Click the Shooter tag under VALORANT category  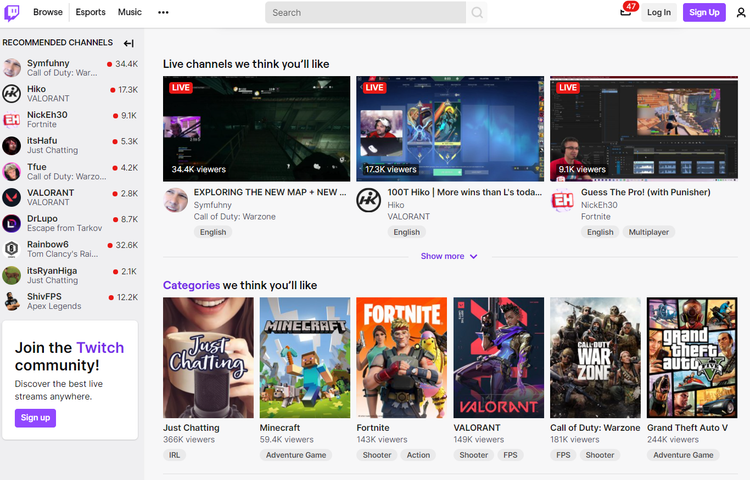[474, 455]
